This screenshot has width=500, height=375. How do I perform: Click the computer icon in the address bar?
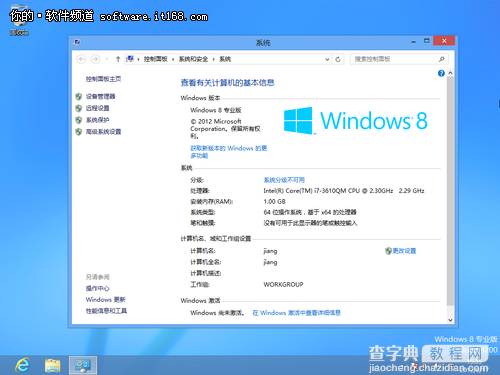(130, 59)
